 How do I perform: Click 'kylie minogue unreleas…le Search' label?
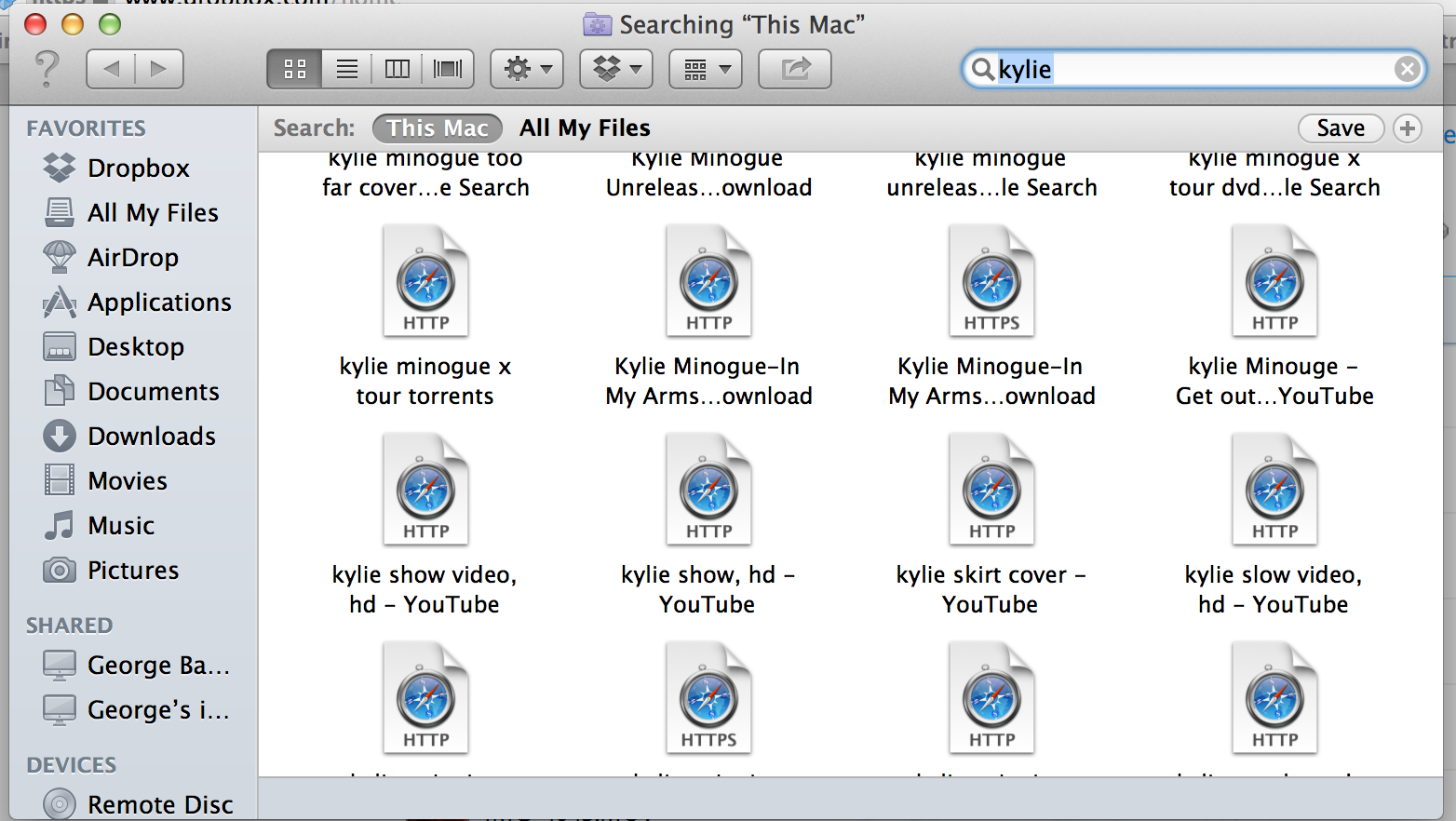[x=991, y=174]
